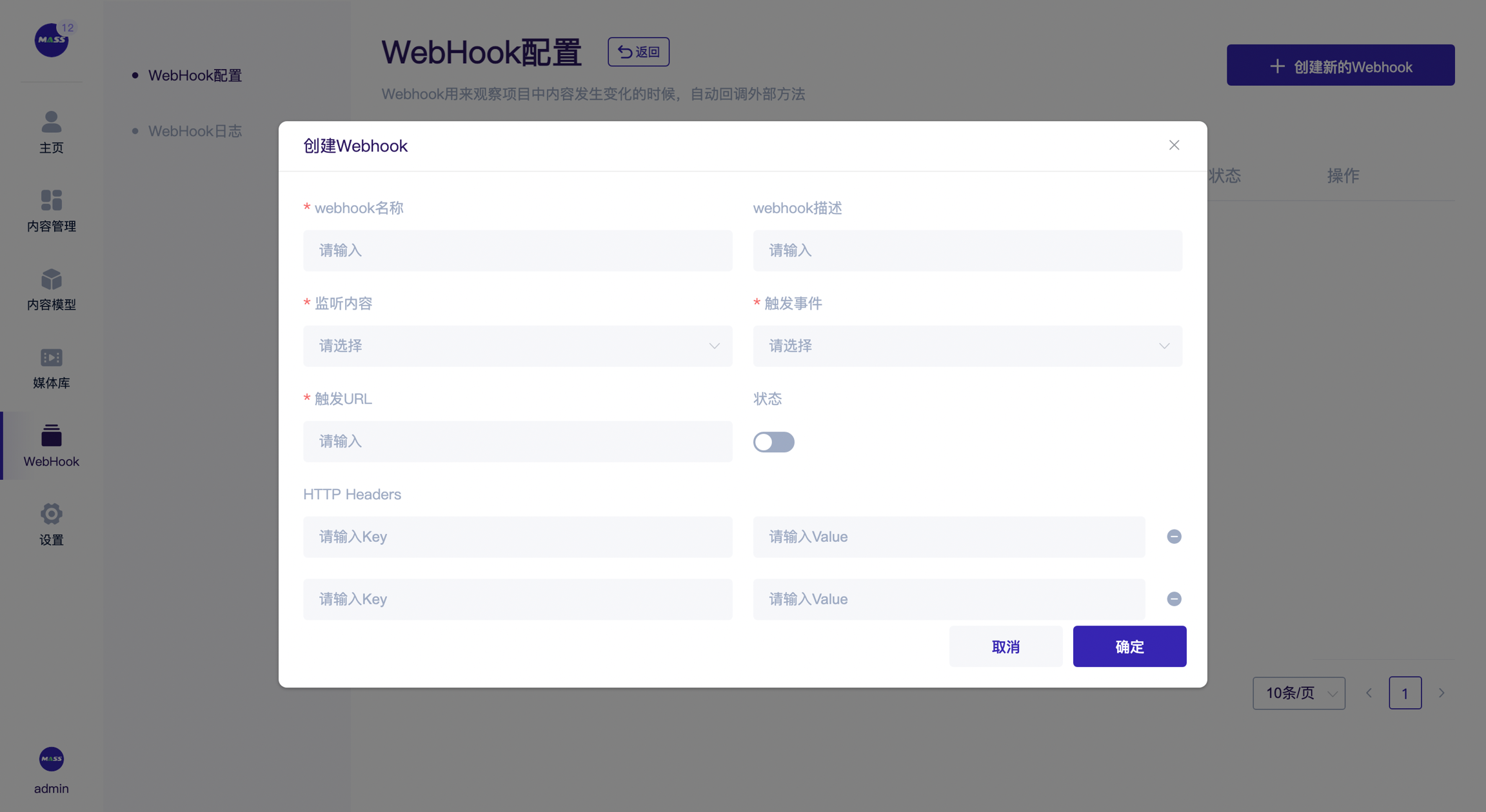The image size is (1486, 812).
Task: Click into the 触发URL input field
Action: point(517,442)
